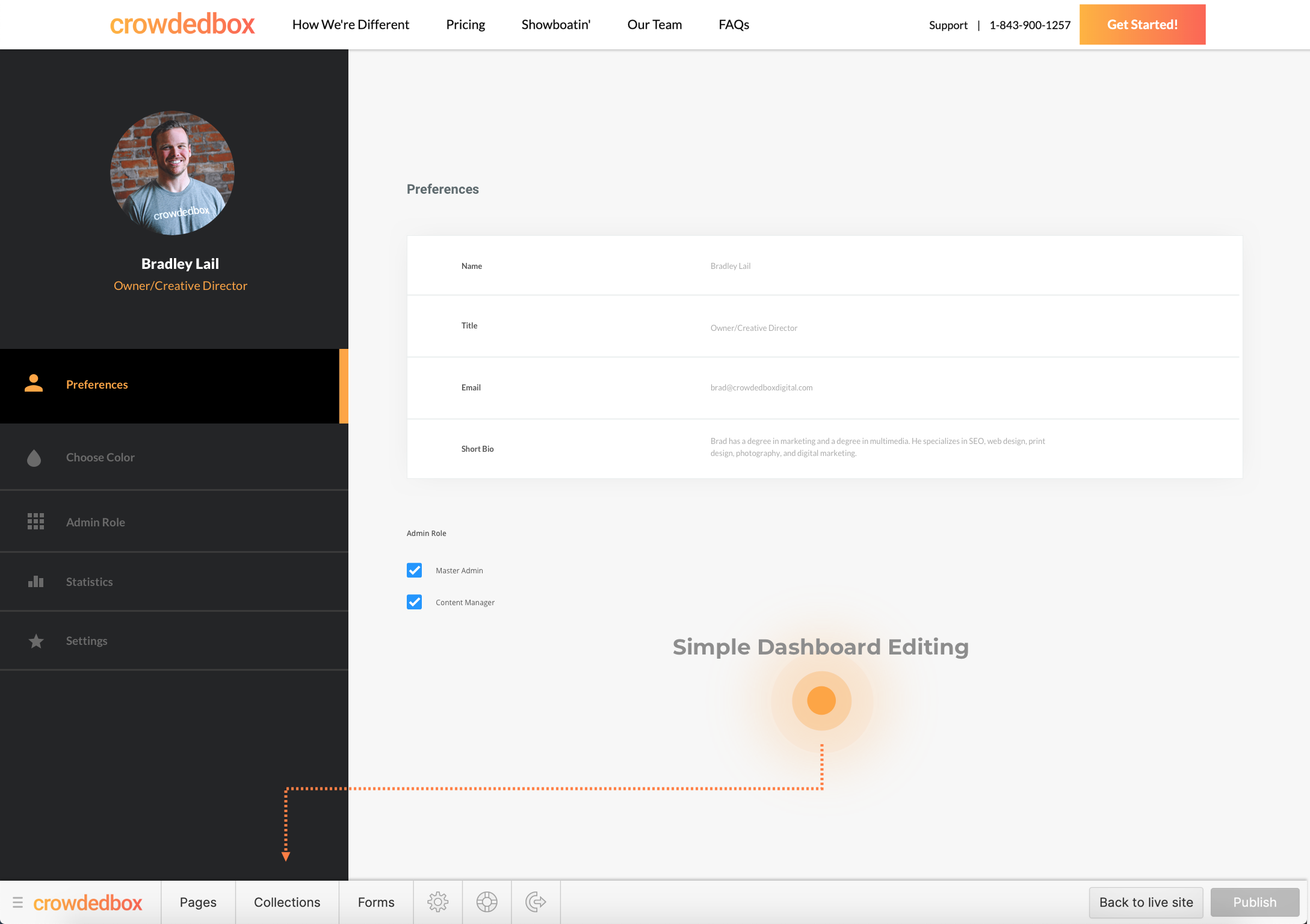
Task: Open the Collections tab in bottom bar
Action: pos(287,902)
